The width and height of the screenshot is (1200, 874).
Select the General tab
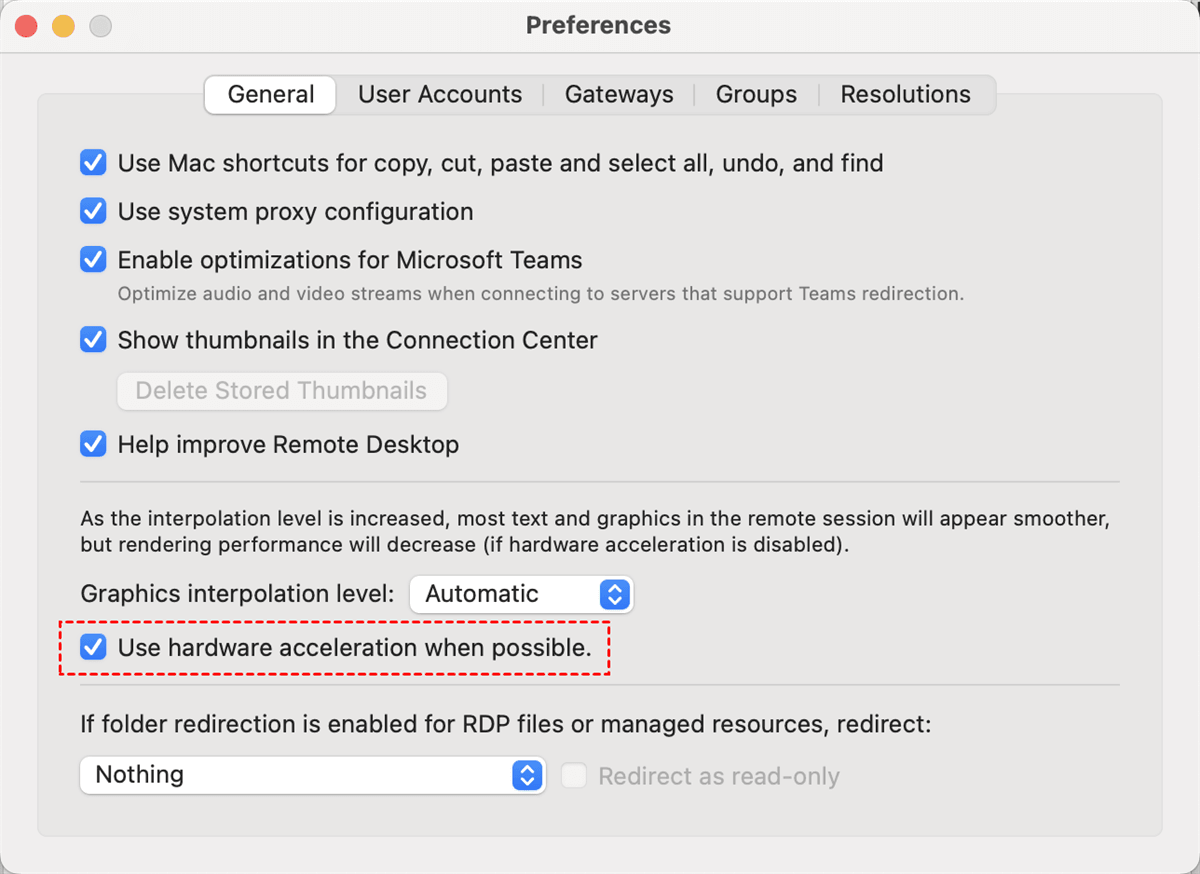pos(271,95)
